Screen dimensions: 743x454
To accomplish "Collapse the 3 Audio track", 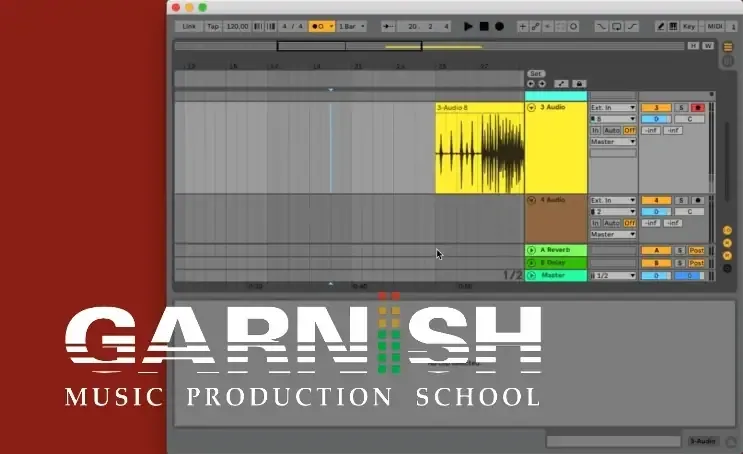I will click(531, 108).
